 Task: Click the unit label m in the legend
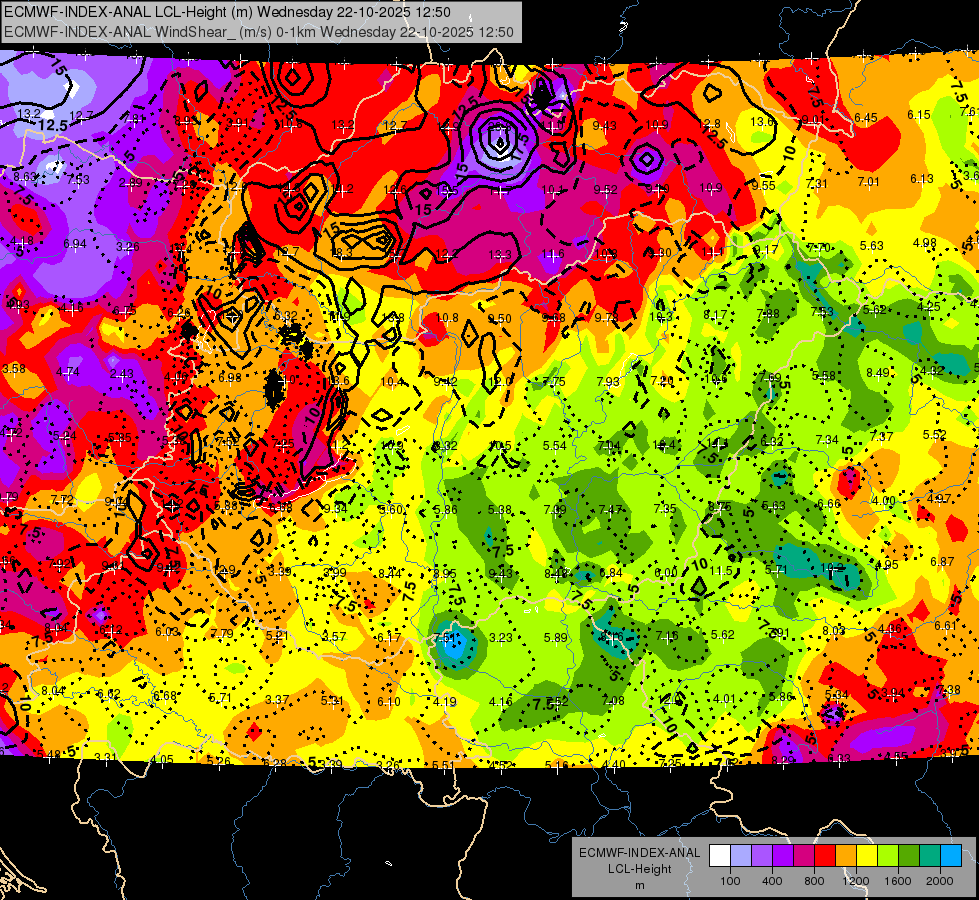pos(640,886)
